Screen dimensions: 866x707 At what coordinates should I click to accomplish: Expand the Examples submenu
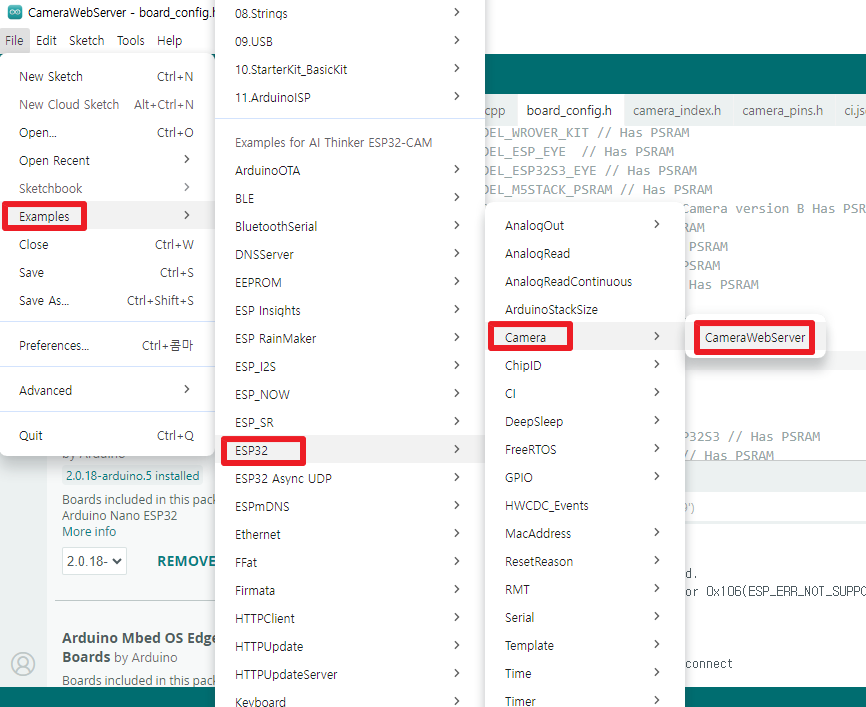pyautogui.click(x=107, y=216)
